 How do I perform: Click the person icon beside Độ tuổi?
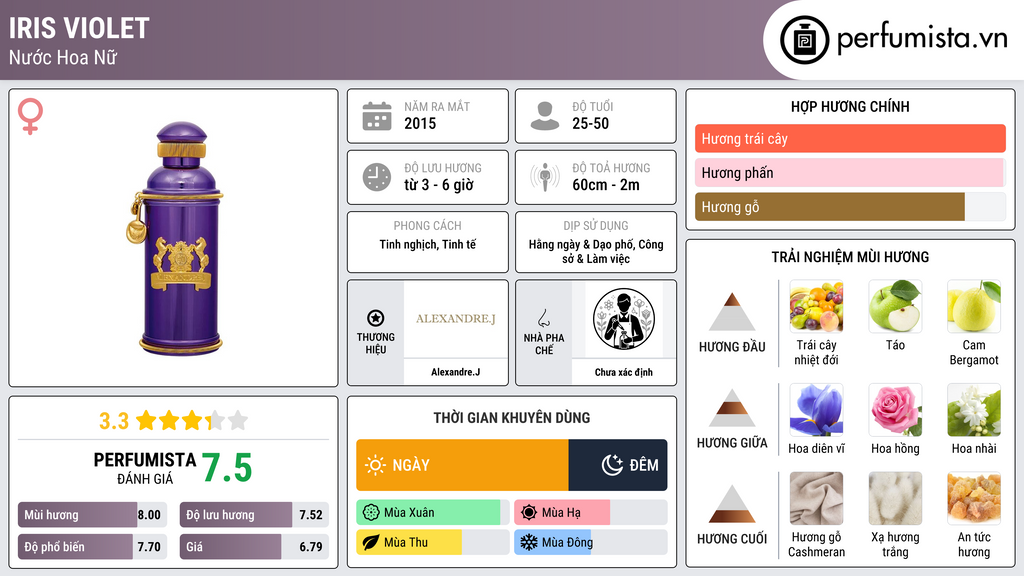coord(545,116)
